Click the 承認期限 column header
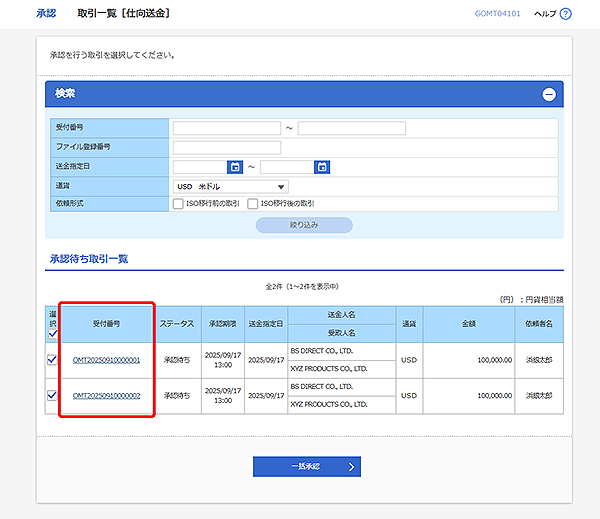Viewport: 600px width, 519px height. pyautogui.click(x=223, y=324)
